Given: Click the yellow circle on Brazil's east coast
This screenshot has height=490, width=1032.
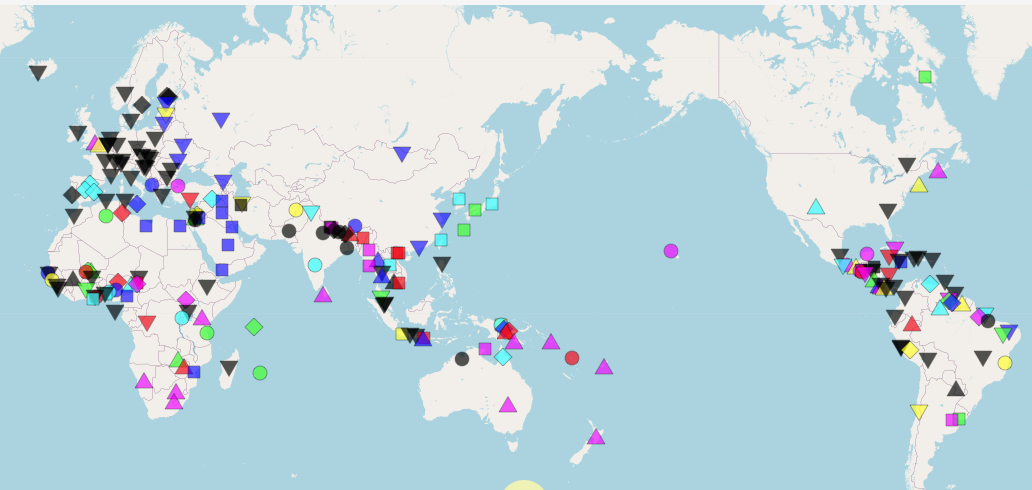Looking at the screenshot, I should pyautogui.click(x=1005, y=362).
